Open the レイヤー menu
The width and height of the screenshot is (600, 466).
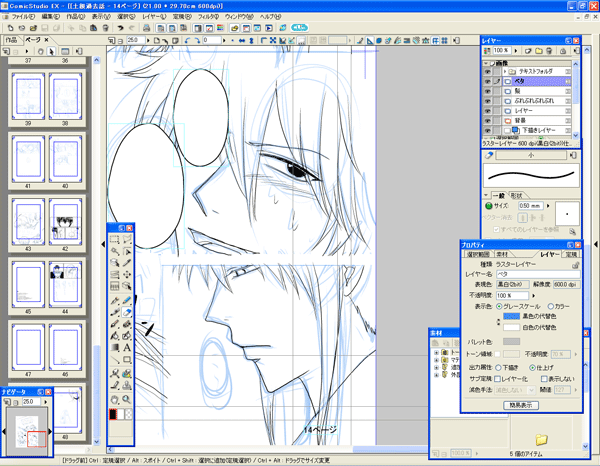[x=154, y=17]
